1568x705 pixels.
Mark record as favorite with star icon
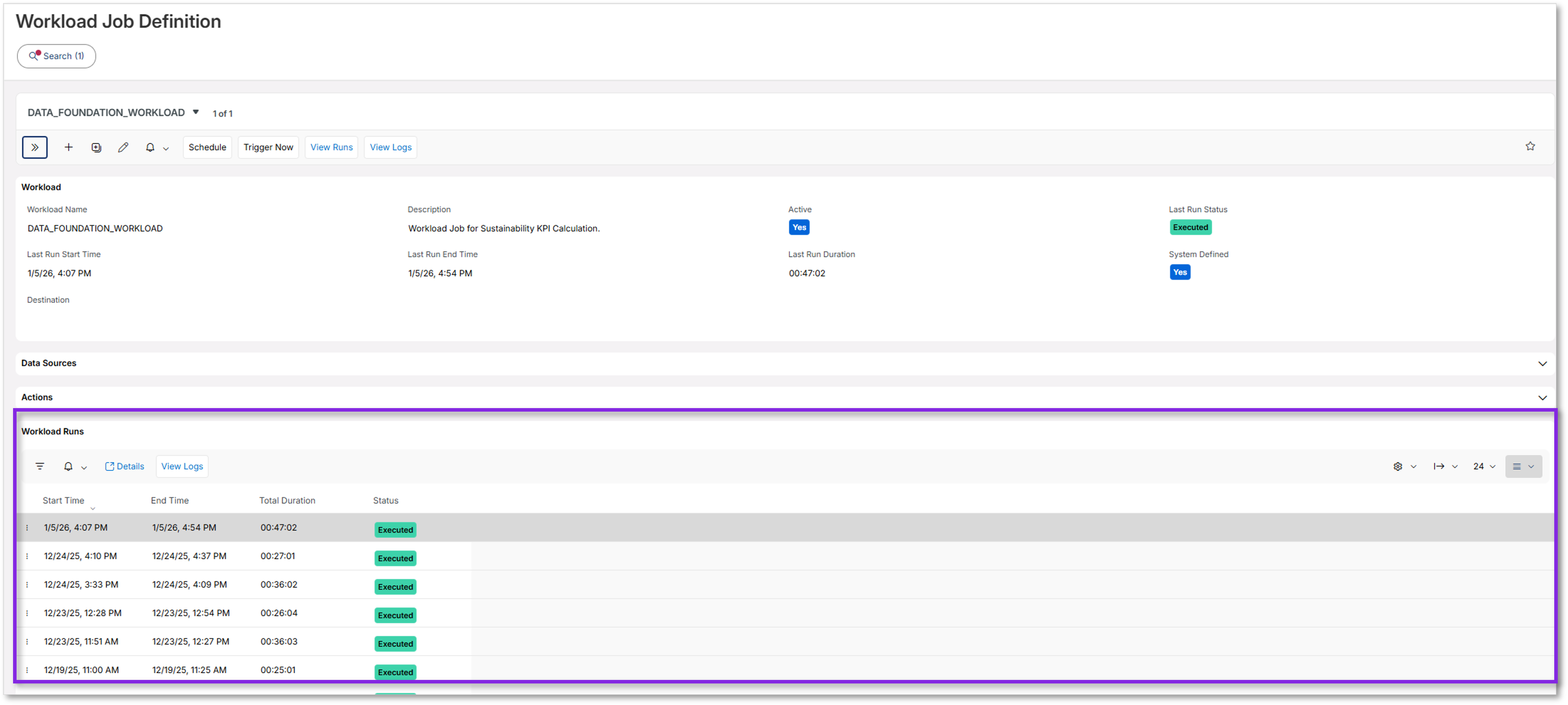tap(1530, 146)
